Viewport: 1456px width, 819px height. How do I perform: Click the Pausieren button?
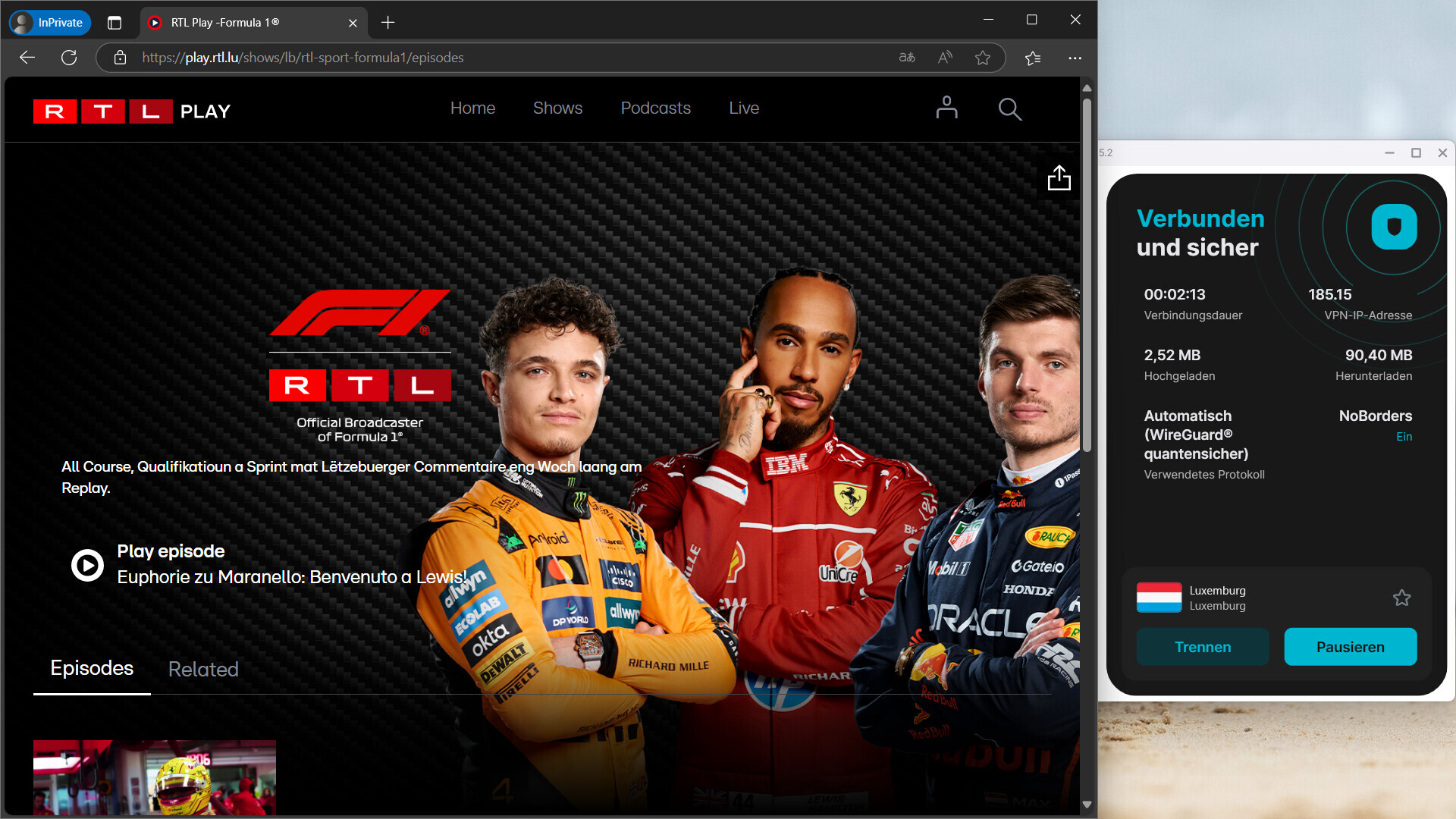coord(1350,647)
